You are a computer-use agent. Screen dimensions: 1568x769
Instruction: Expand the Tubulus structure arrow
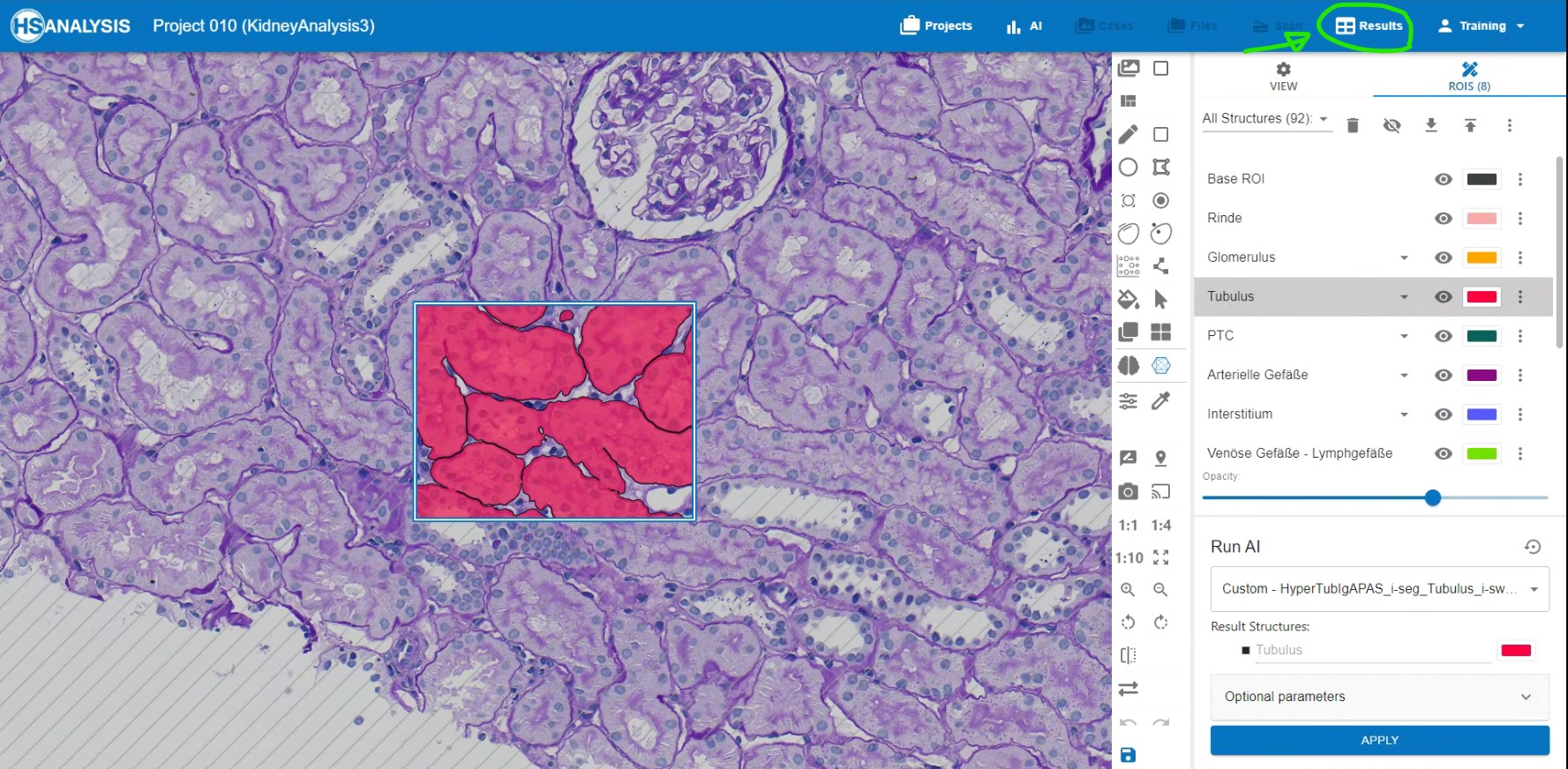click(x=1404, y=297)
